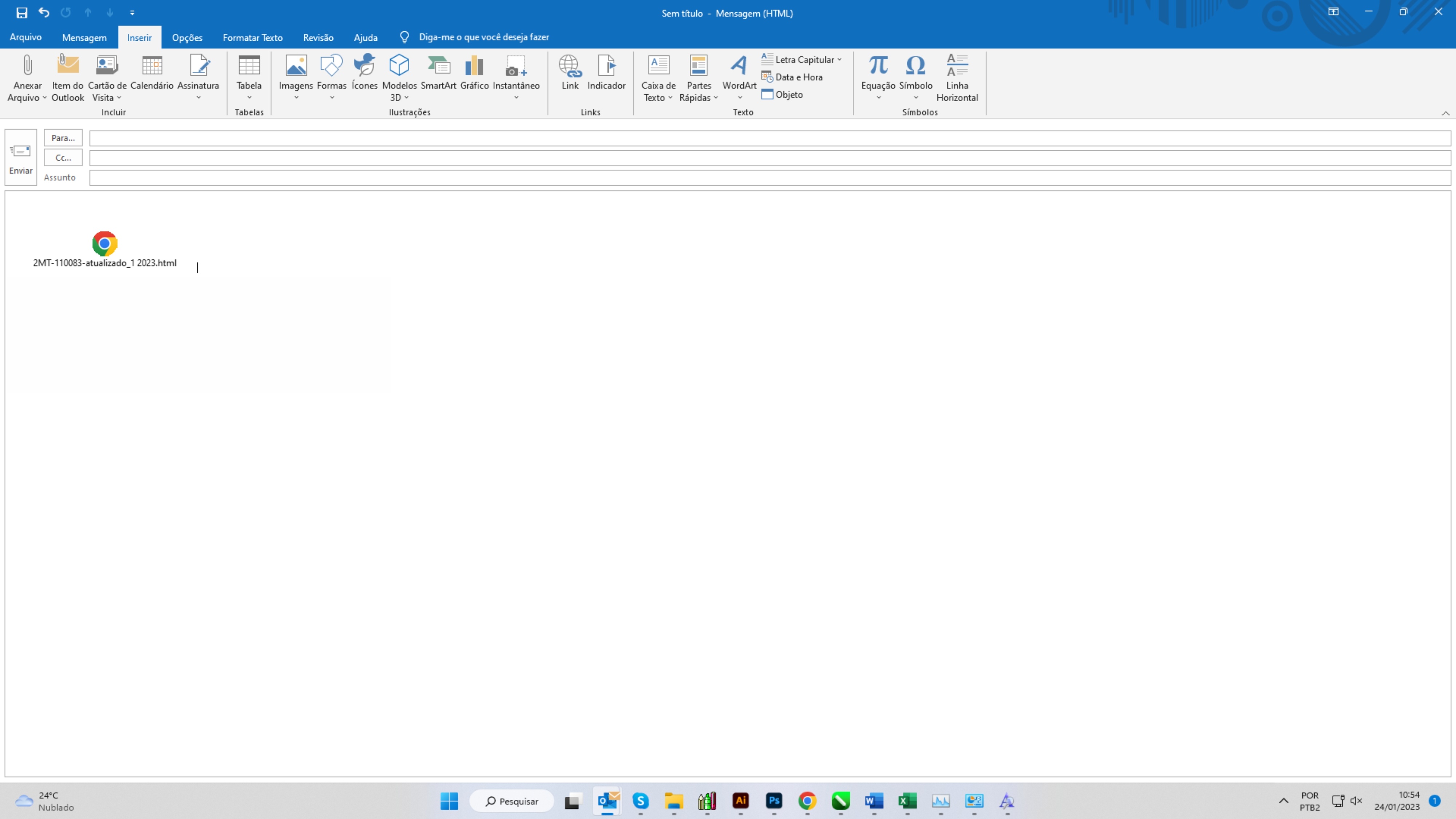The height and width of the screenshot is (819, 1456).
Task: Focus the Cc address field
Action: pos(770,158)
